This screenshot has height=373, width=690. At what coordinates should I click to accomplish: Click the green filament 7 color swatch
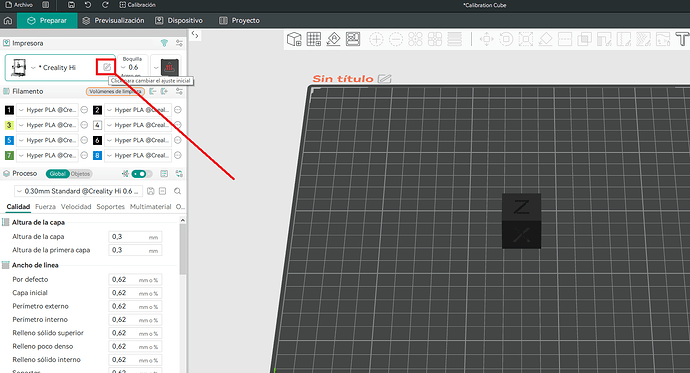9,155
